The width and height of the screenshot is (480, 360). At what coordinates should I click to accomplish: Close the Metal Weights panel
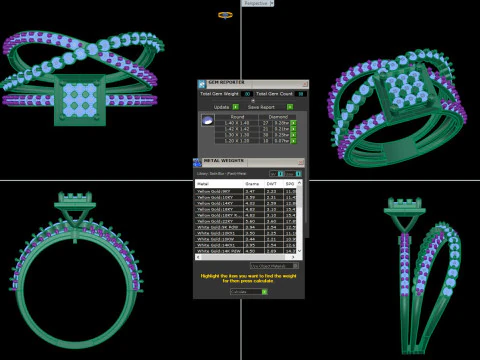pos(300,162)
